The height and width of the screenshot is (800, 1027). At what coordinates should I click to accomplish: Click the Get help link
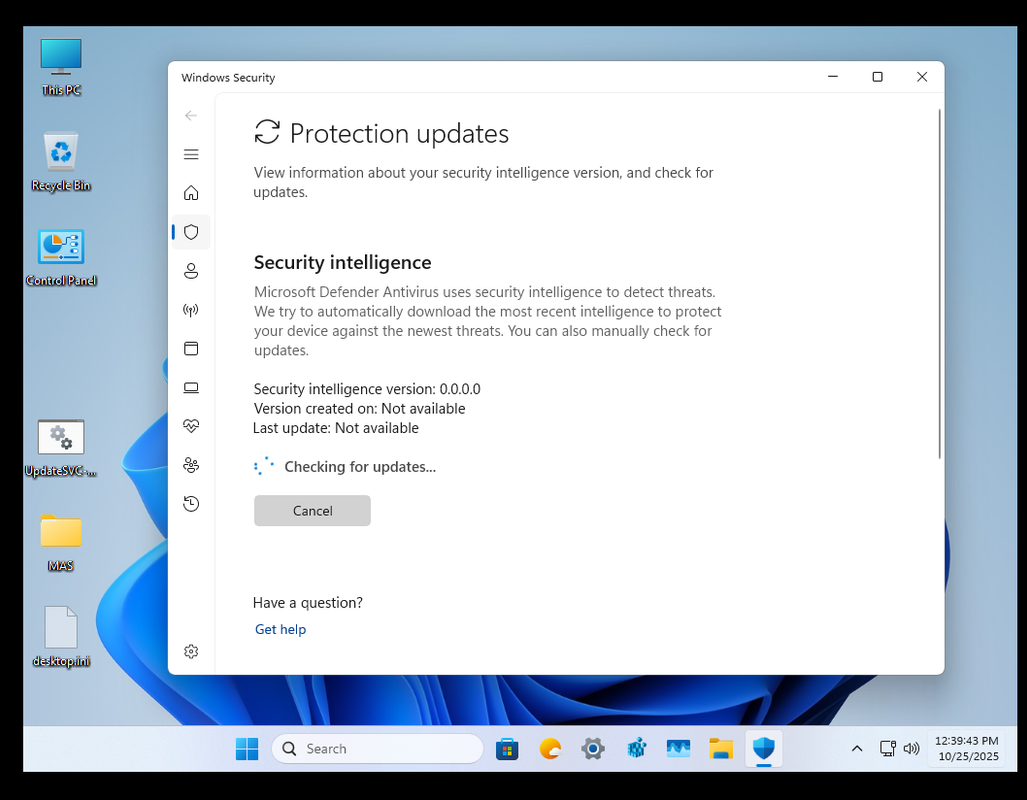[x=280, y=629]
